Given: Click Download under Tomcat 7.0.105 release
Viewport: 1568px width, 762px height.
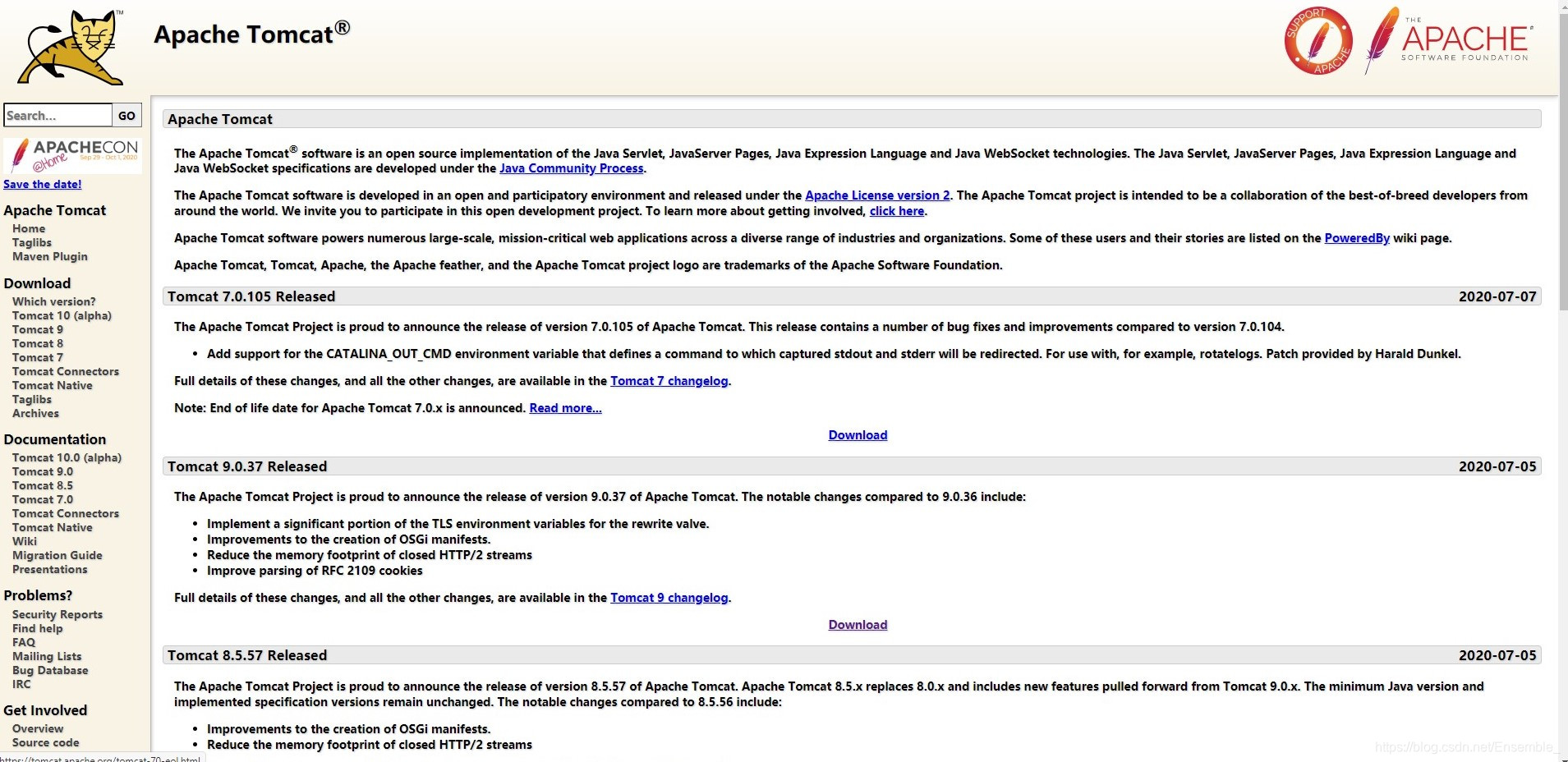Looking at the screenshot, I should click(x=858, y=435).
